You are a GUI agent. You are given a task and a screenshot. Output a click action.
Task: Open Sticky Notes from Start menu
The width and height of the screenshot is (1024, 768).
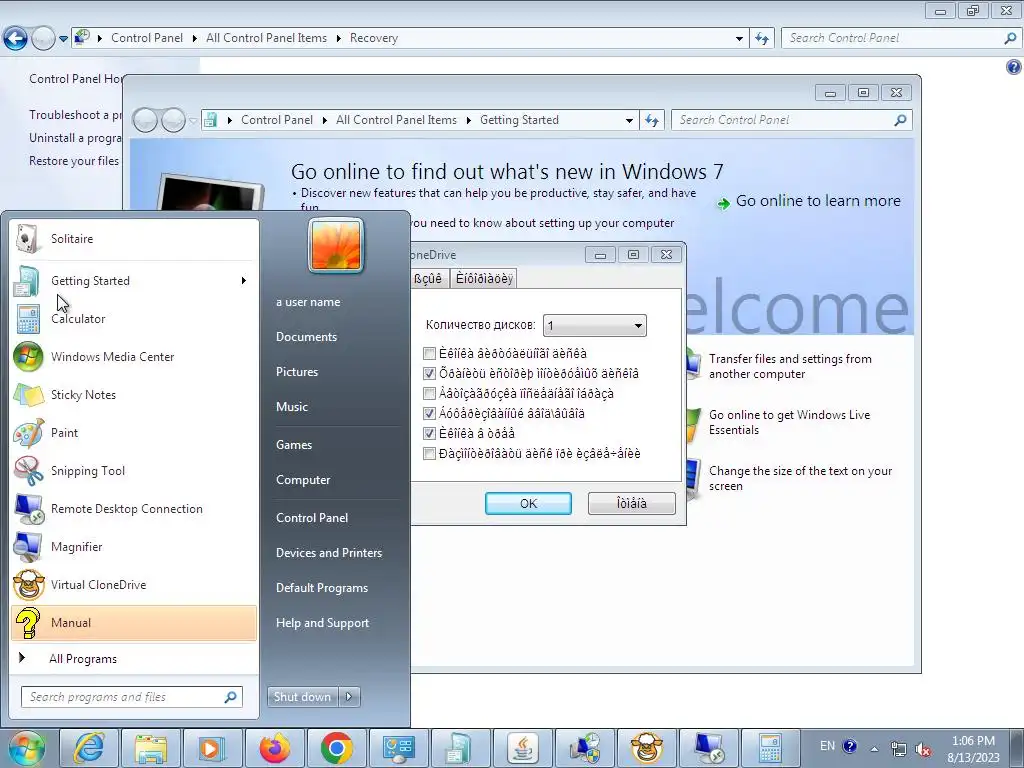pos(134,394)
